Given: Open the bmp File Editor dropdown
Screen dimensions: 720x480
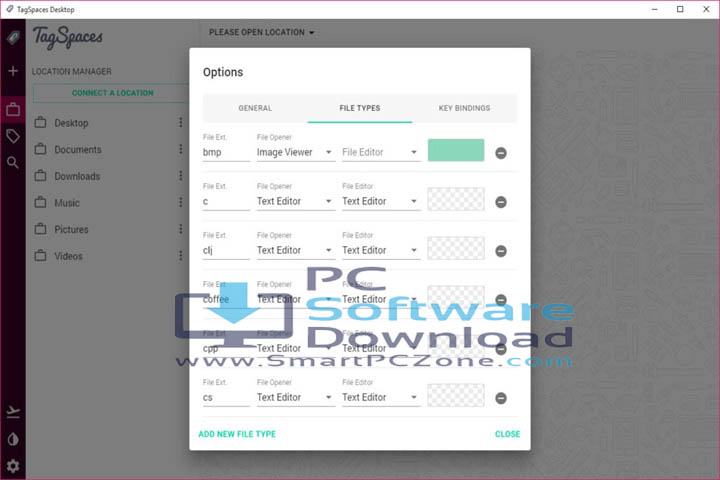Looking at the screenshot, I should click(x=381, y=152).
